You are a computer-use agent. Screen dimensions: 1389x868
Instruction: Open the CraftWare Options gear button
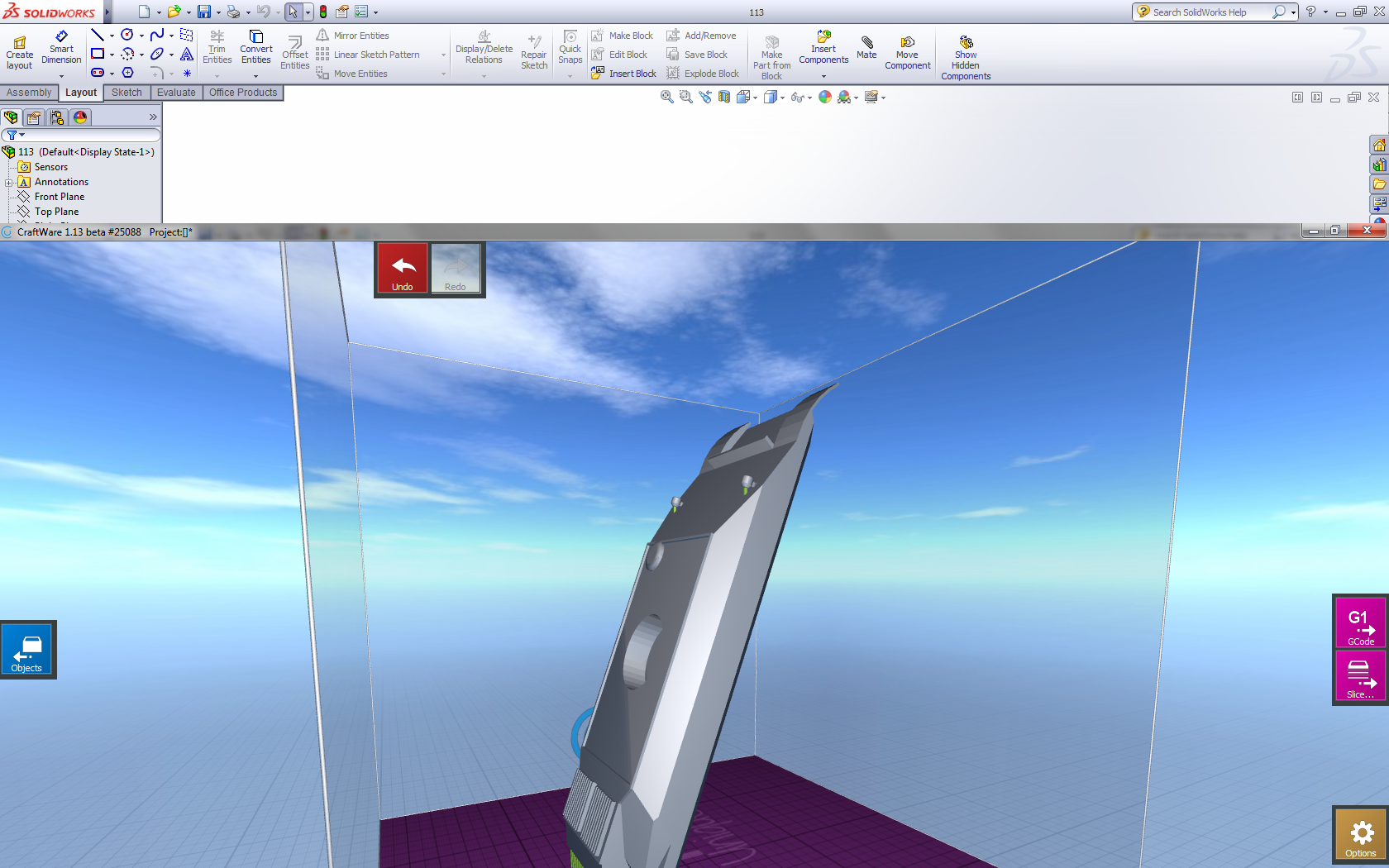pos(1360,834)
